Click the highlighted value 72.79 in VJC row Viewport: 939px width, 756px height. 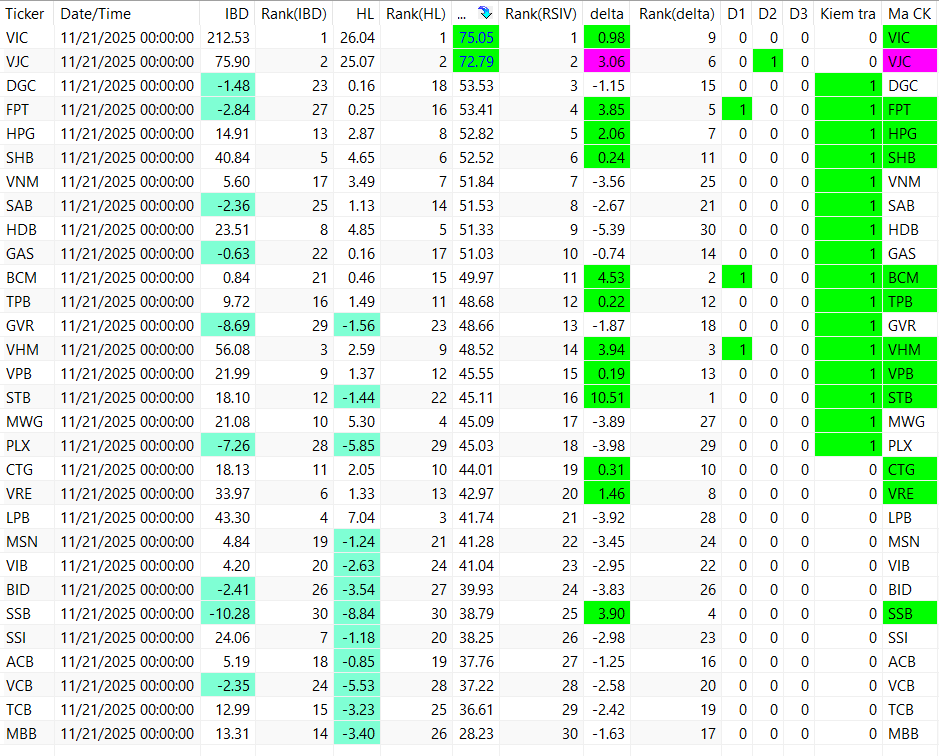tap(476, 62)
